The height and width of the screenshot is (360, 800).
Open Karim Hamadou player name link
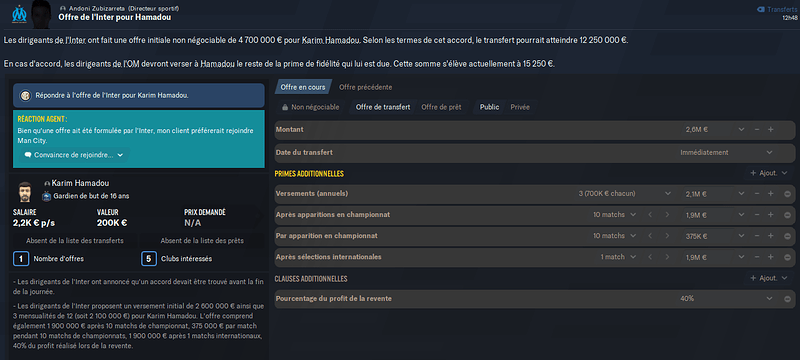[x=80, y=183]
